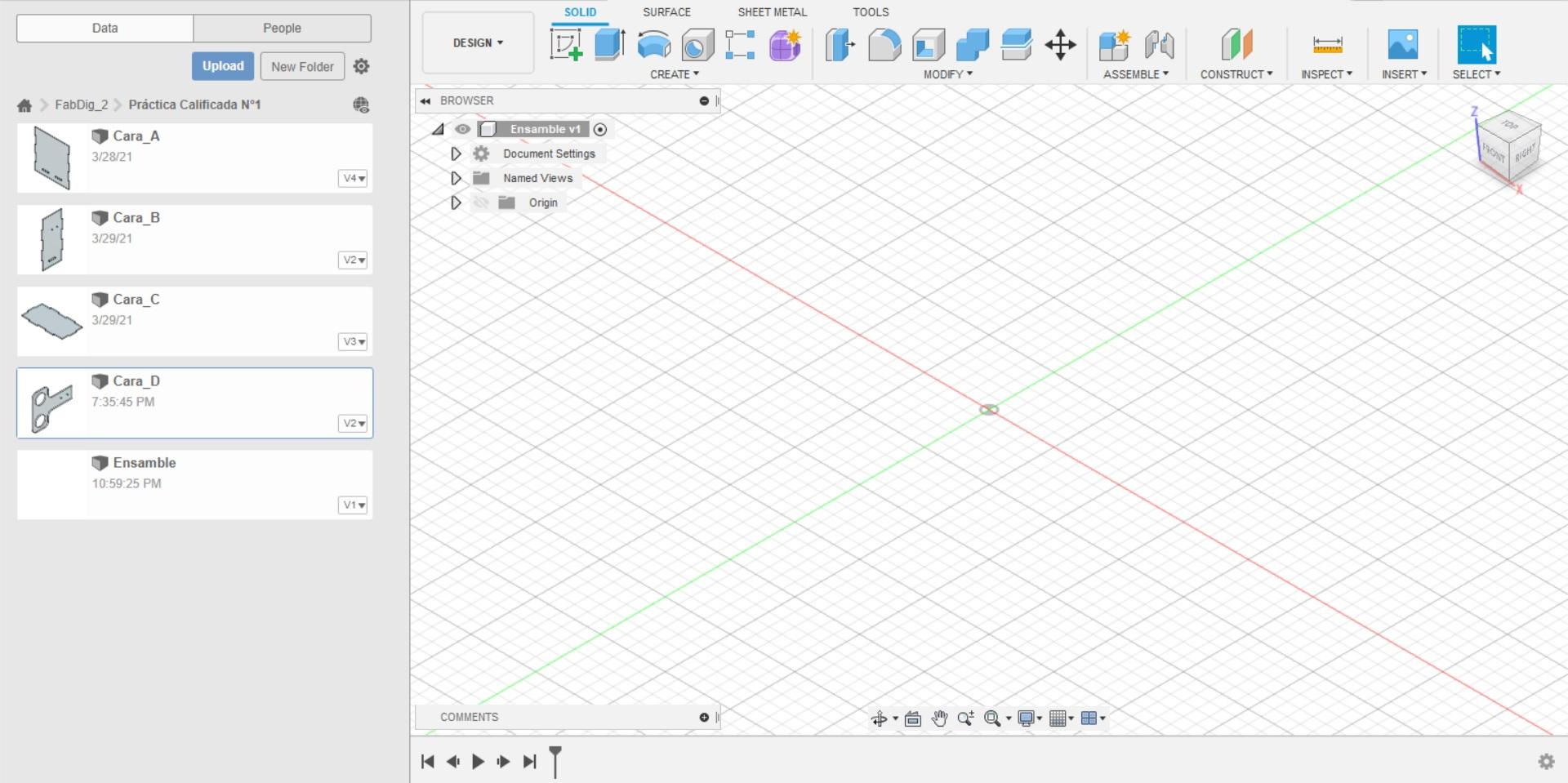Open the Ensamble version V1 dropdown
Screen dimensions: 1568x783
click(x=353, y=505)
